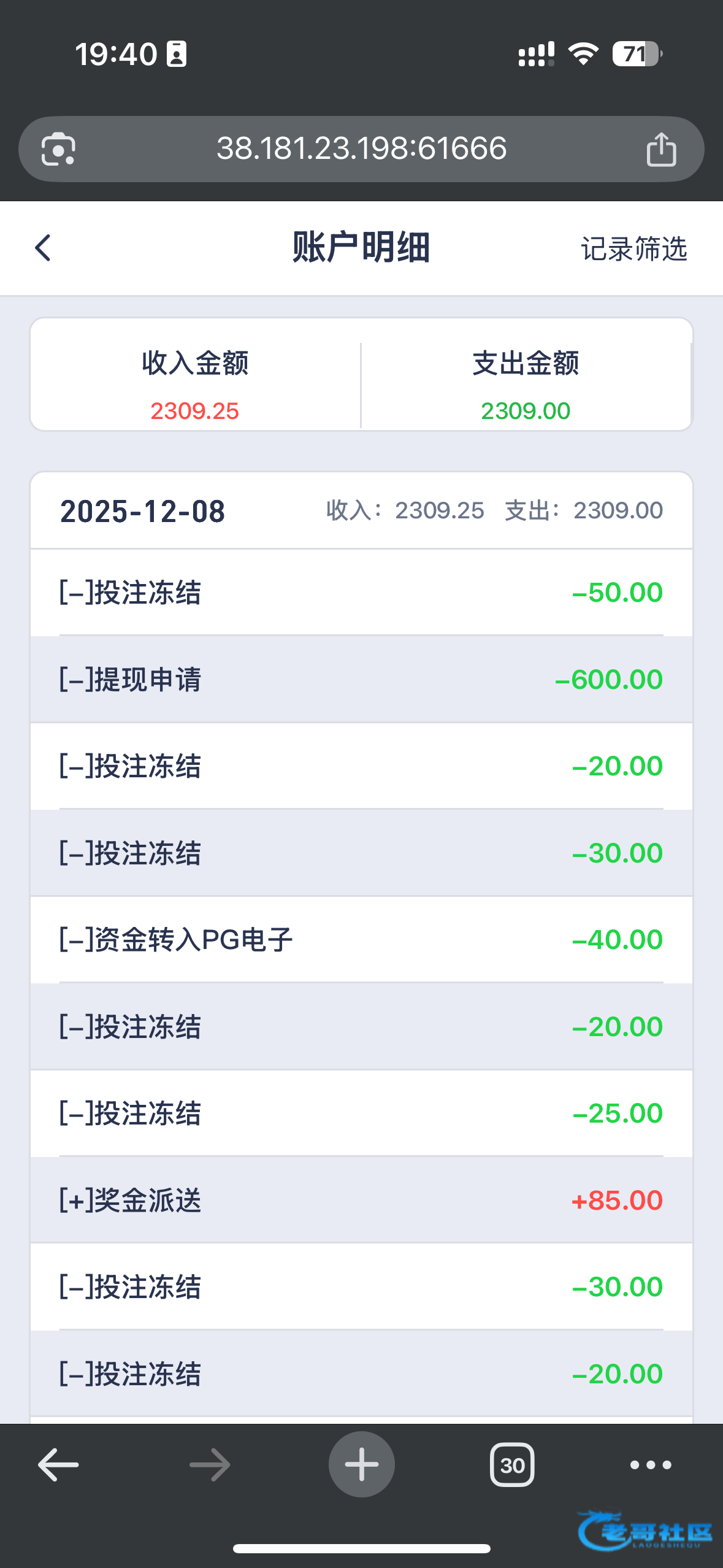
Task: Open the three-dot browser menu
Action: point(651,1465)
